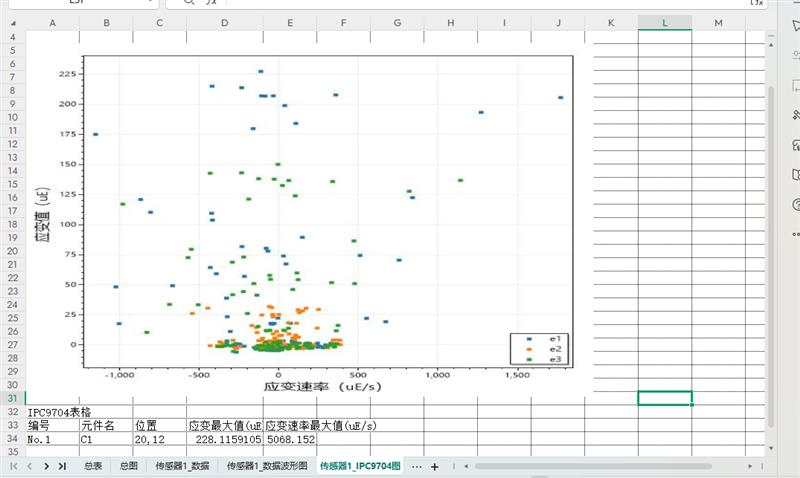Click the select-all corner triangle
Image resolution: width=800 pixels, height=478 pixels.
pos(12,22)
